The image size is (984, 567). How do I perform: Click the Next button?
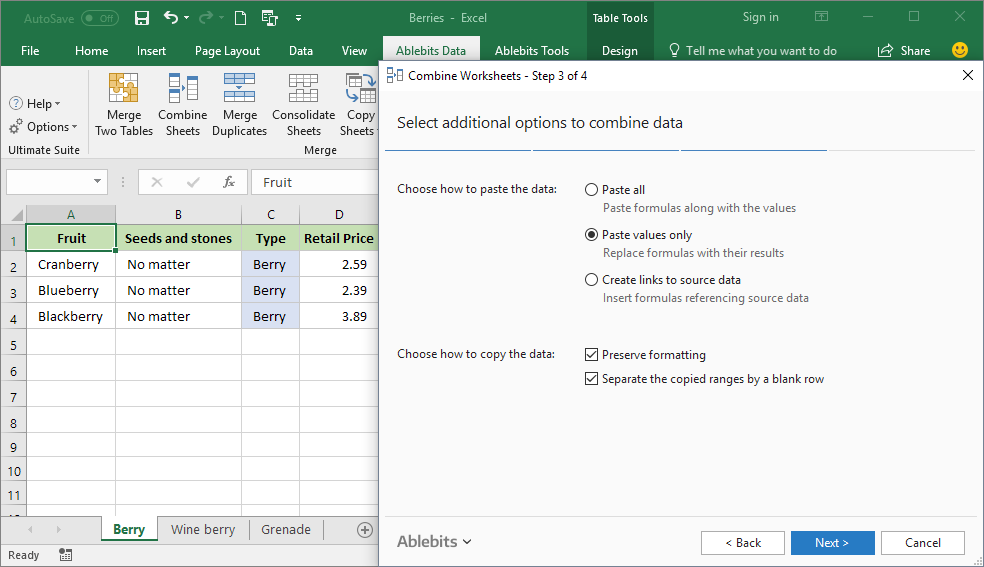click(832, 543)
